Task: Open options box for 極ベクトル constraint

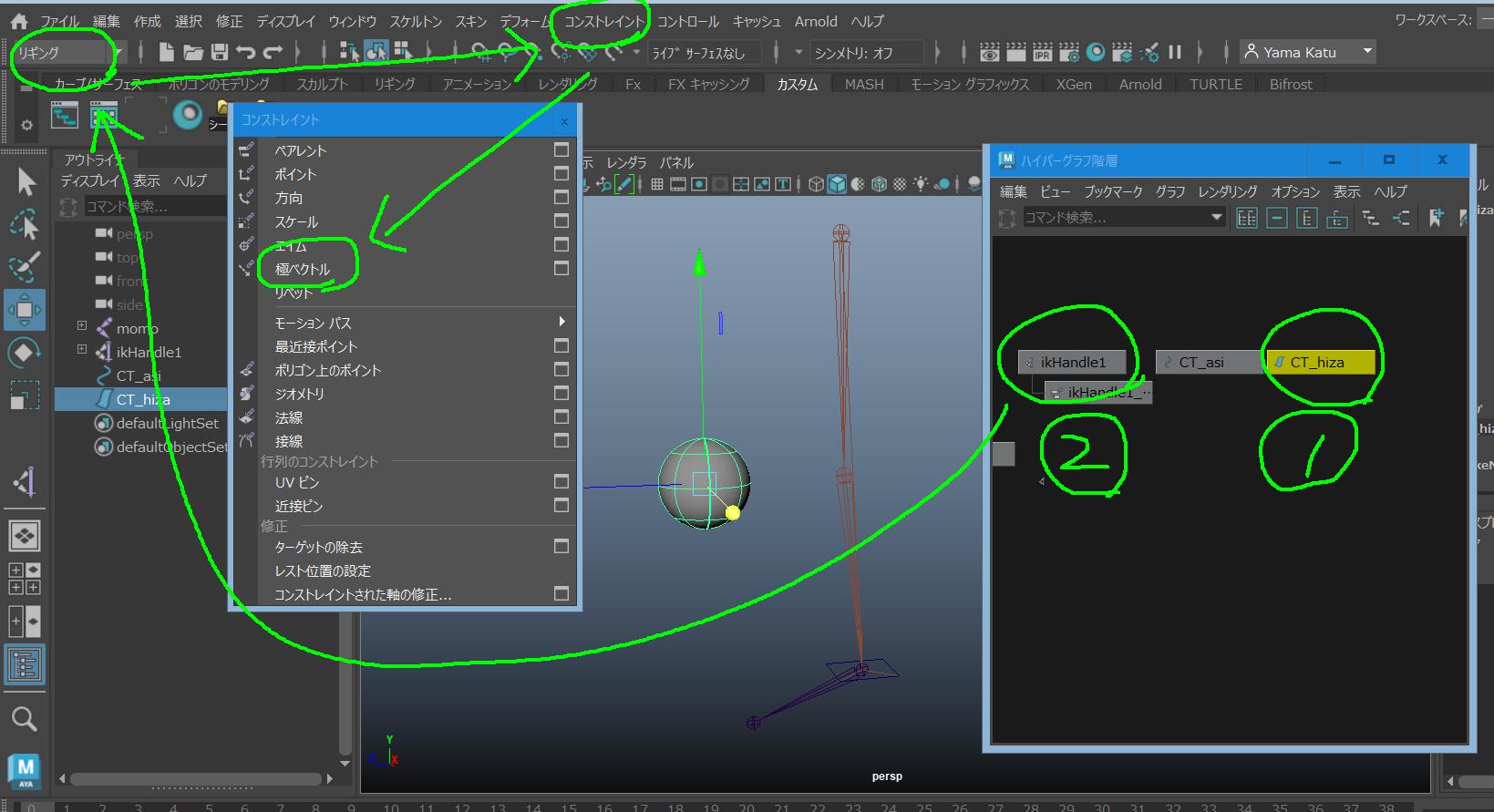Action: click(x=562, y=268)
